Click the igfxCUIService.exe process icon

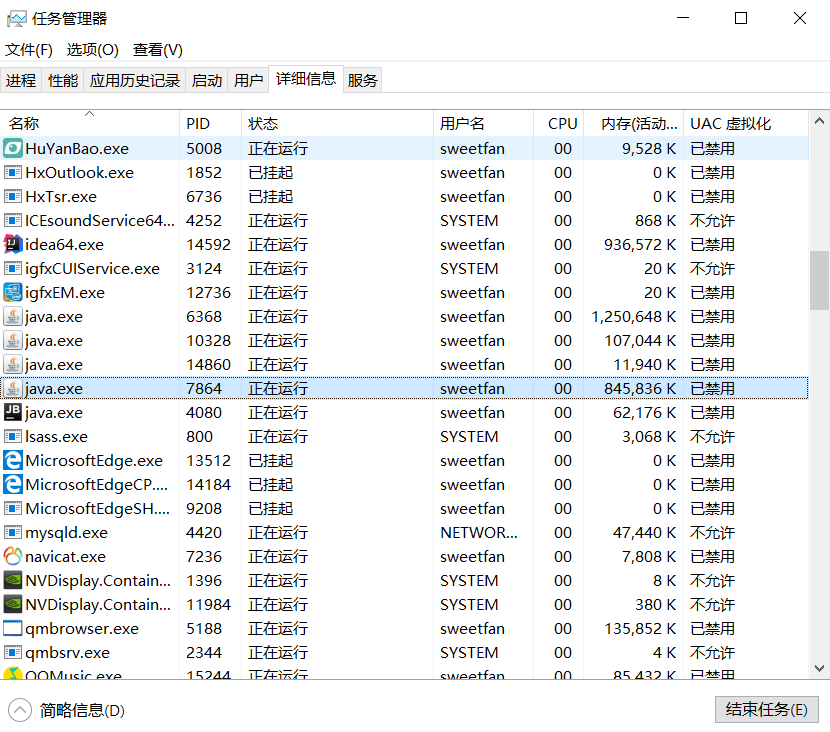[x=13, y=269]
